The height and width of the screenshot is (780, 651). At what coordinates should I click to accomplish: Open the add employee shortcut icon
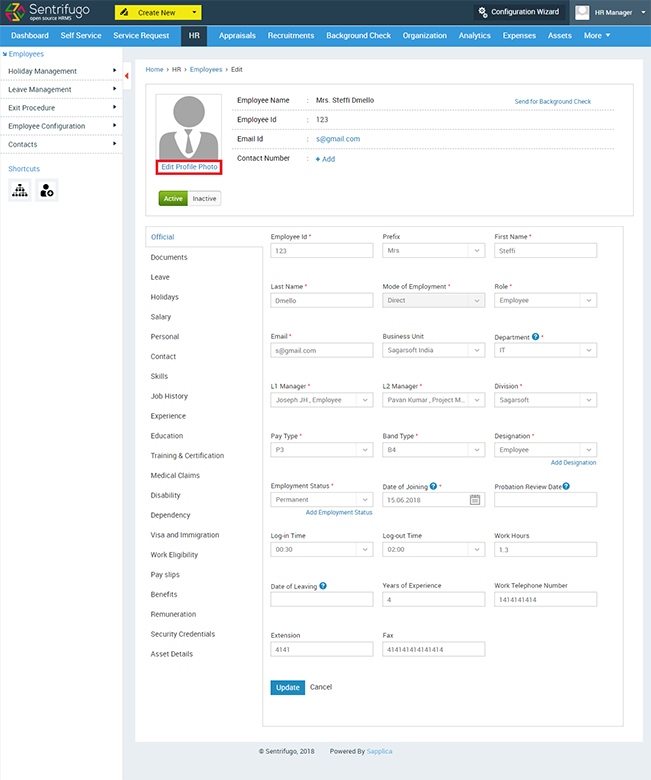coord(47,190)
